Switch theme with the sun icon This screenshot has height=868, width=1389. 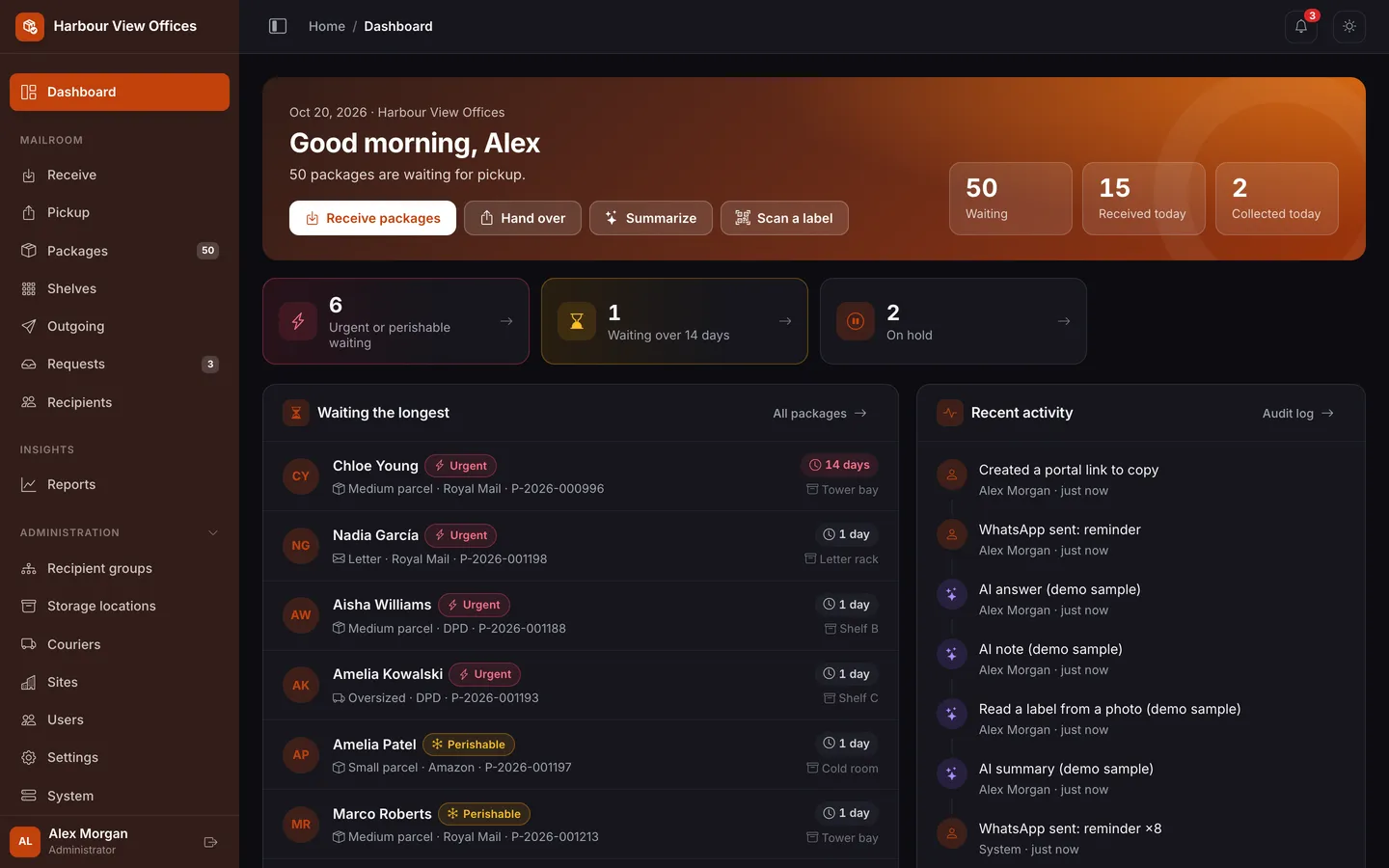1349,26
